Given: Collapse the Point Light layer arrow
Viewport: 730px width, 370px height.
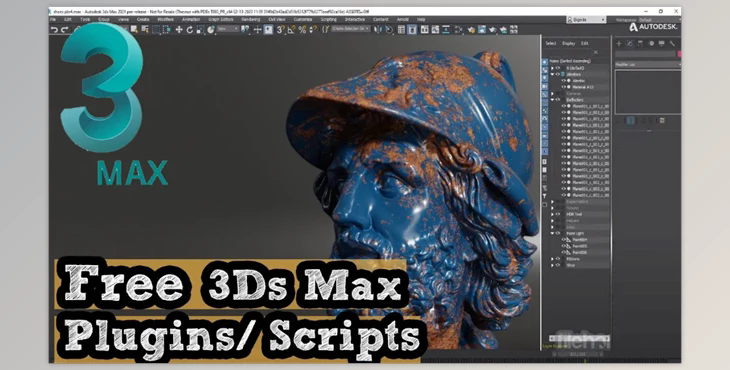Looking at the screenshot, I should click(x=553, y=233).
